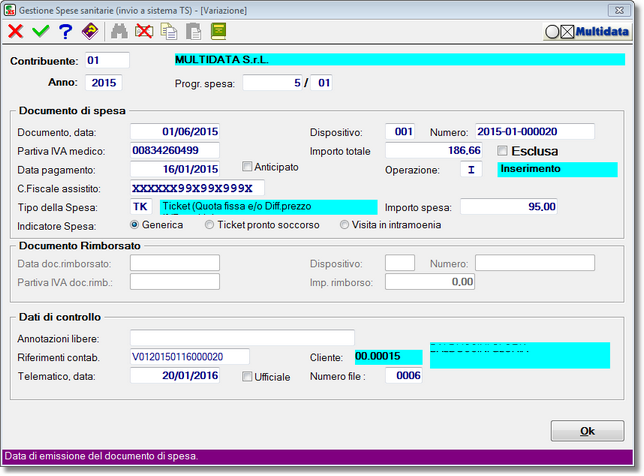The width and height of the screenshot is (644, 476).
Task: Click the status bar message text
Action: coord(101,456)
